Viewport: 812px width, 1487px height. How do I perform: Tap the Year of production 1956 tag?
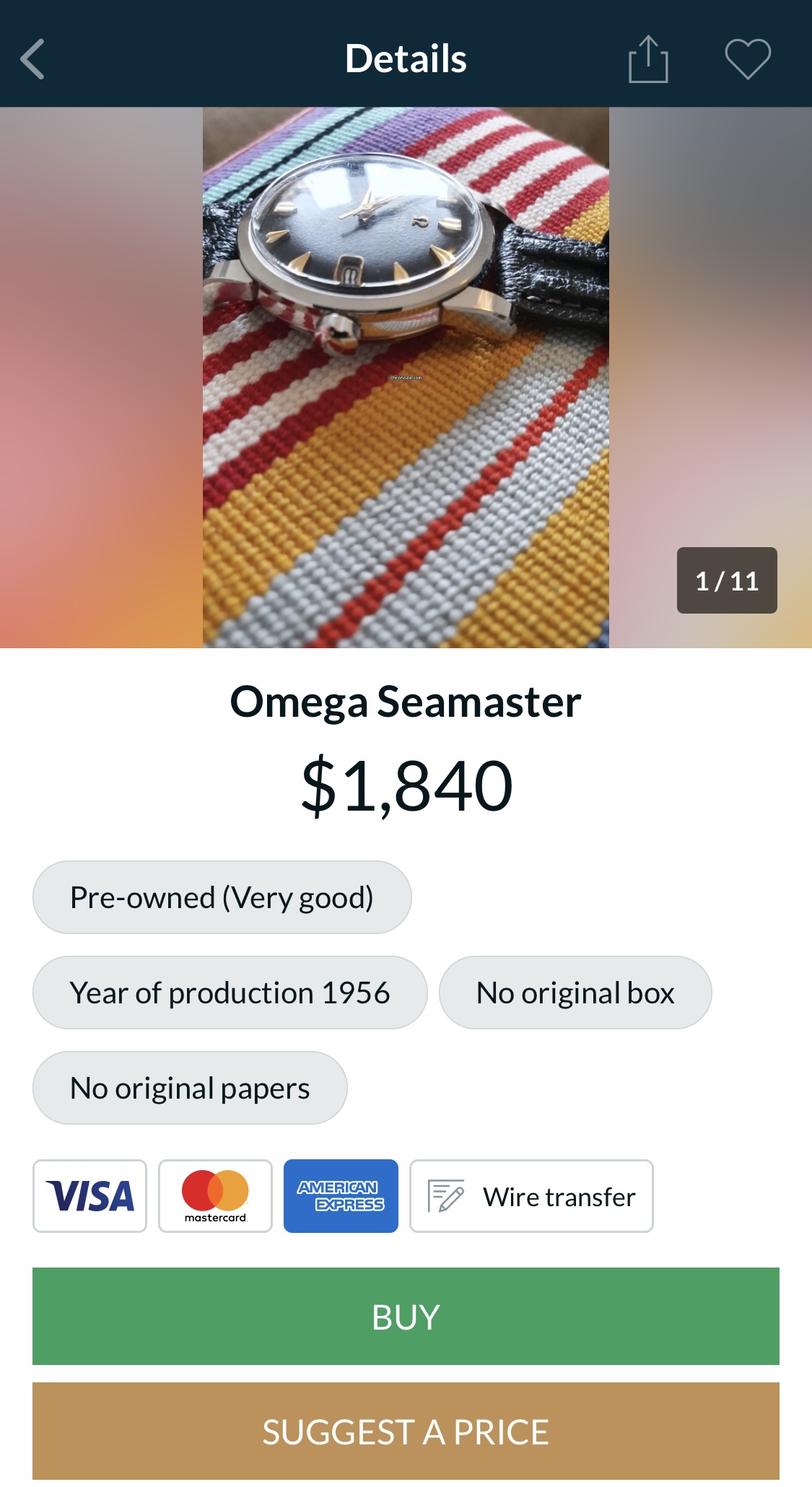pyautogui.click(x=230, y=993)
